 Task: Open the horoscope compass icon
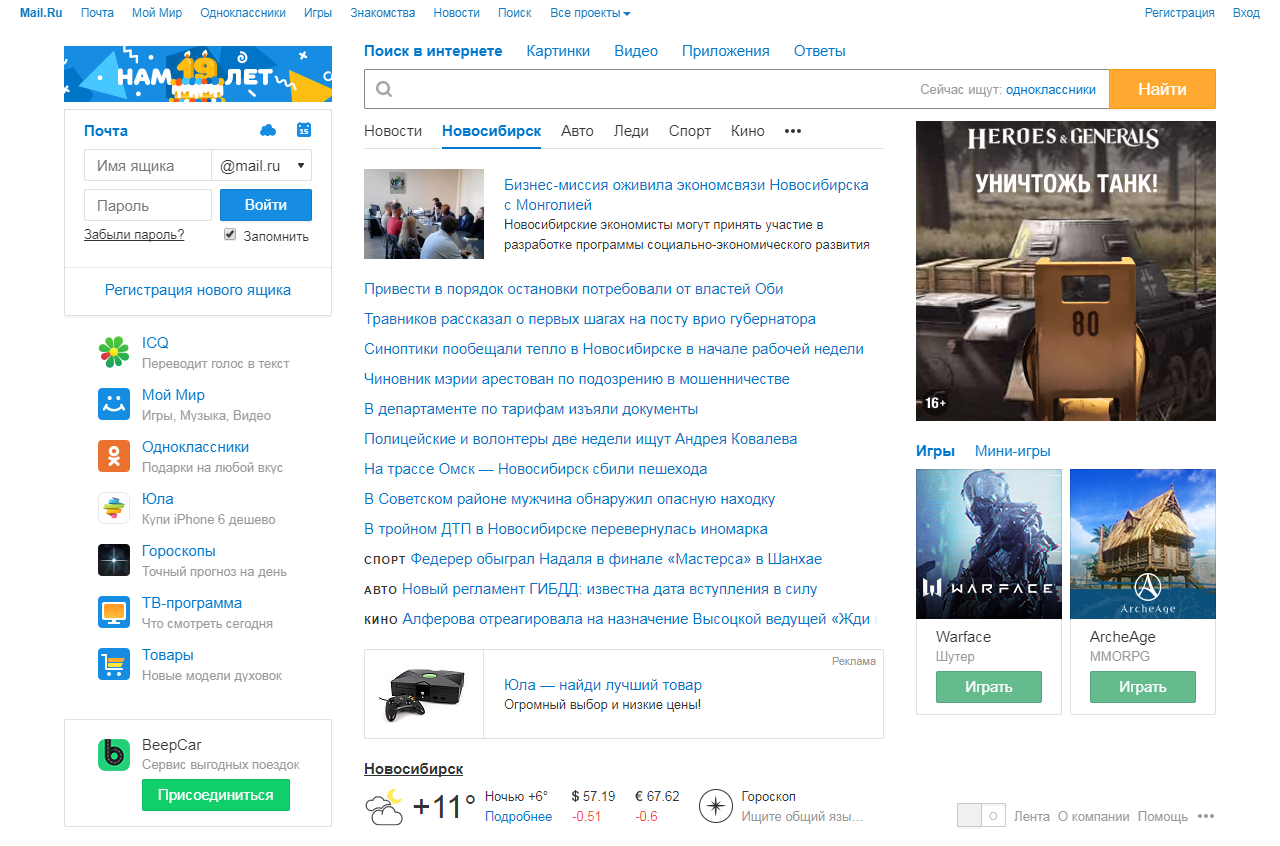pyautogui.click(x=716, y=806)
